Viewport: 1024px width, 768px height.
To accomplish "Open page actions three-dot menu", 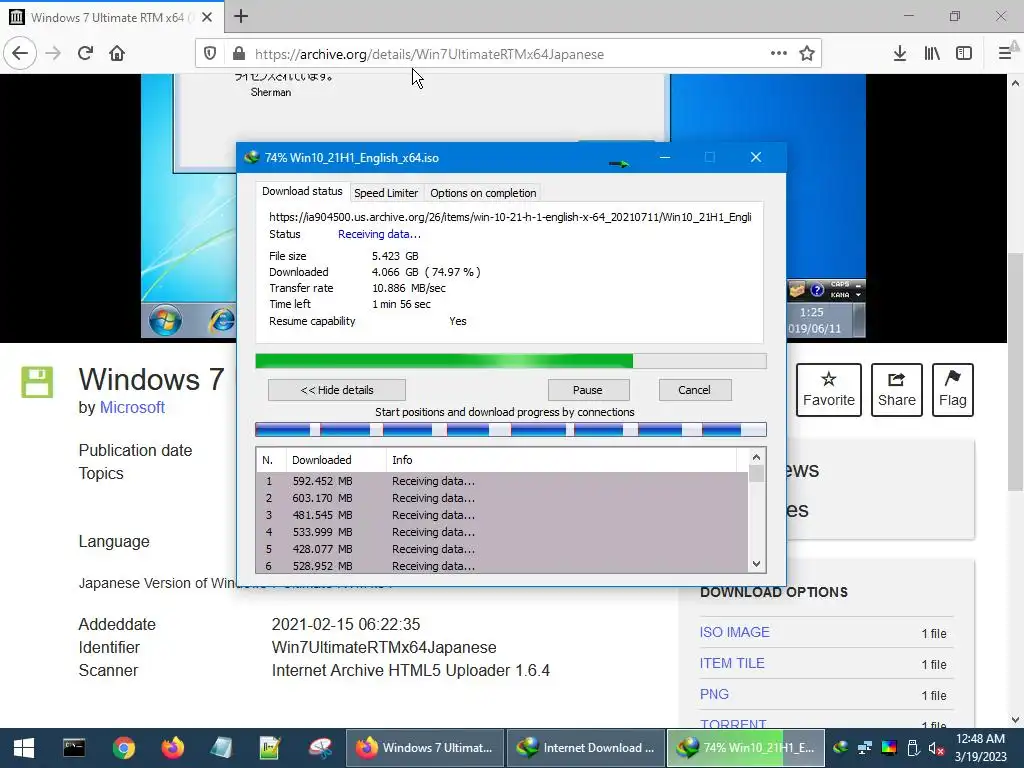I will coord(778,54).
